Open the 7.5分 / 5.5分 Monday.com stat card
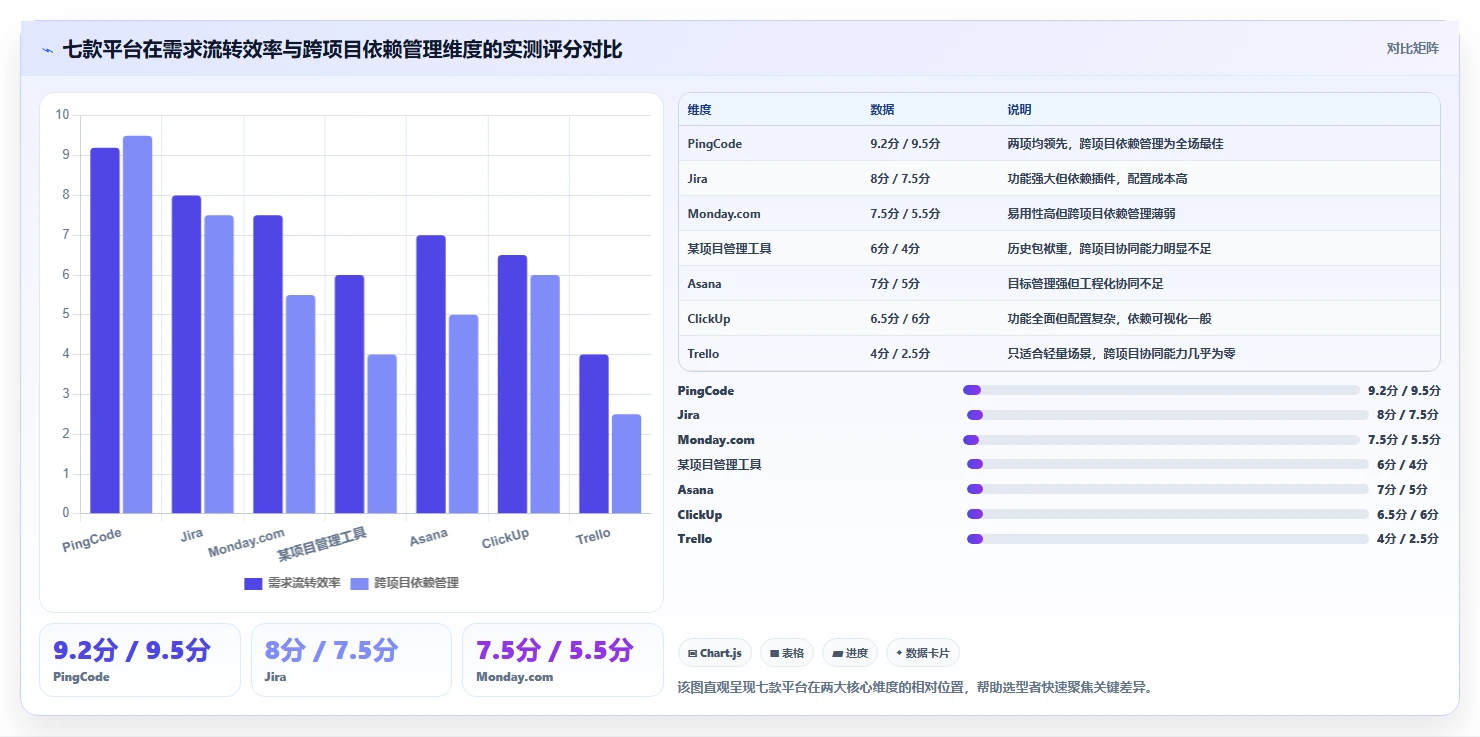Image resolution: width=1480 pixels, height=737 pixels. [x=563, y=660]
